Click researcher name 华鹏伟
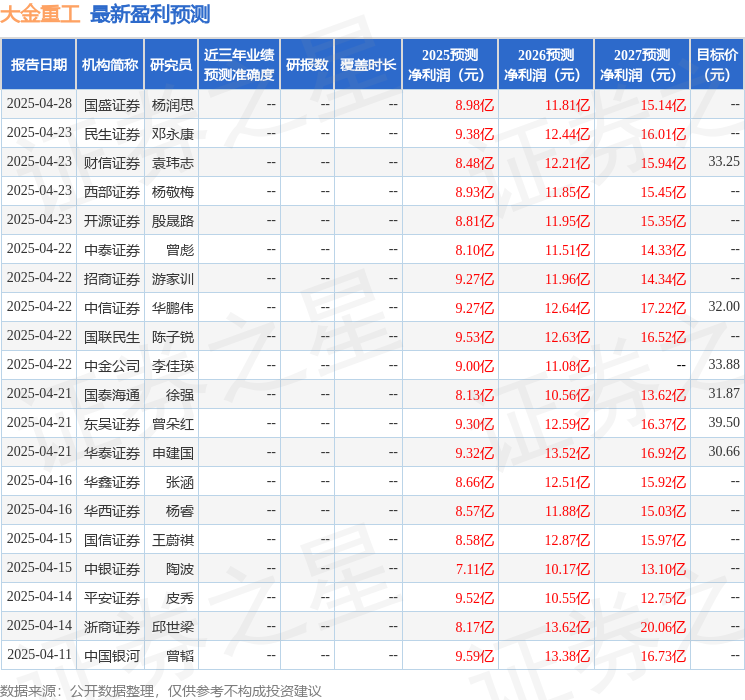The height and width of the screenshot is (700, 745). [x=172, y=308]
